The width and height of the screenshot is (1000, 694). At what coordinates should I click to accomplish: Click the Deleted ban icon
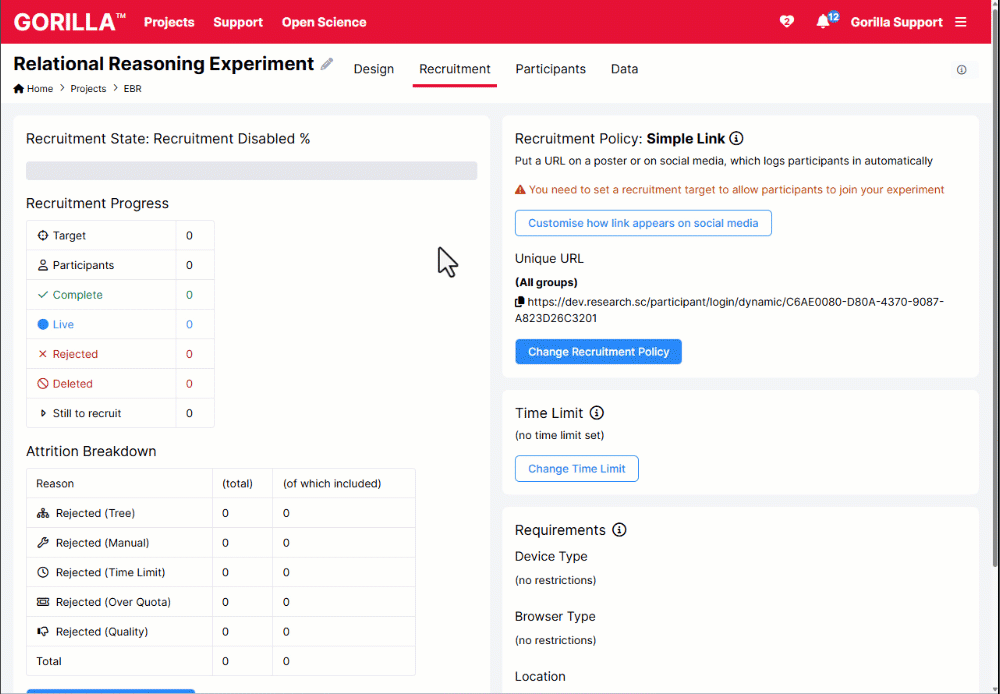(x=43, y=383)
